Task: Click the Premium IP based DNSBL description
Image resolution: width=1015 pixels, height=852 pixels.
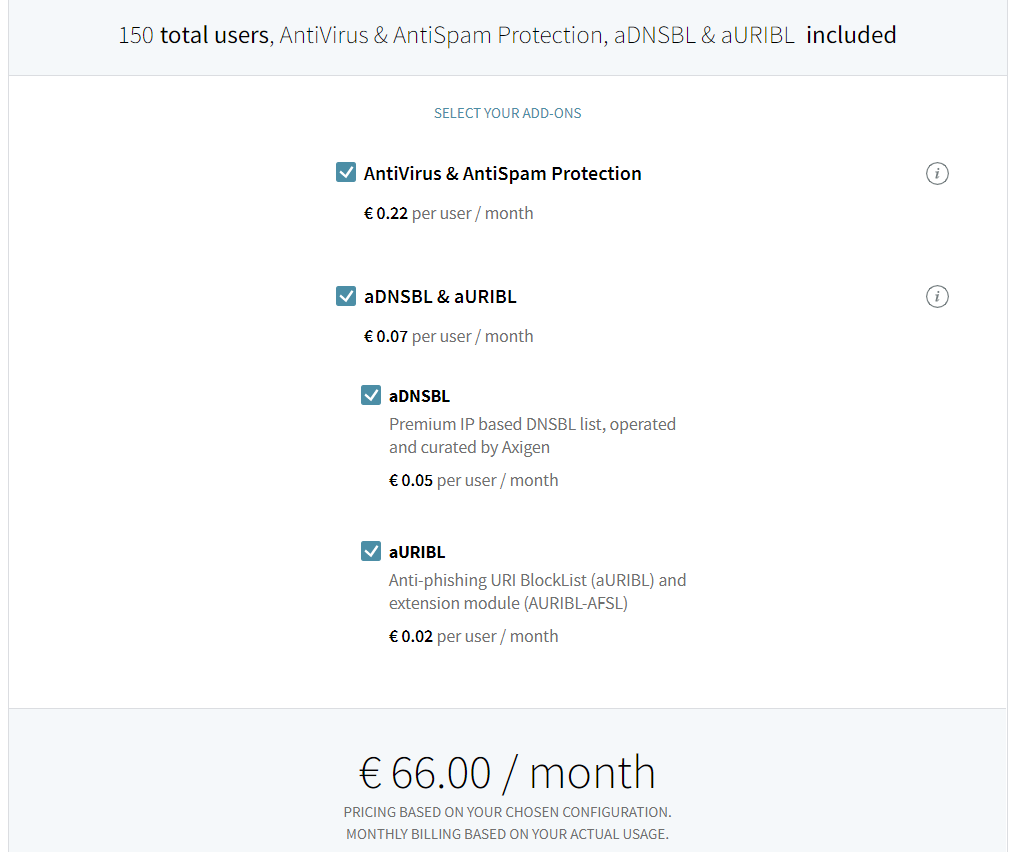Action: point(532,435)
